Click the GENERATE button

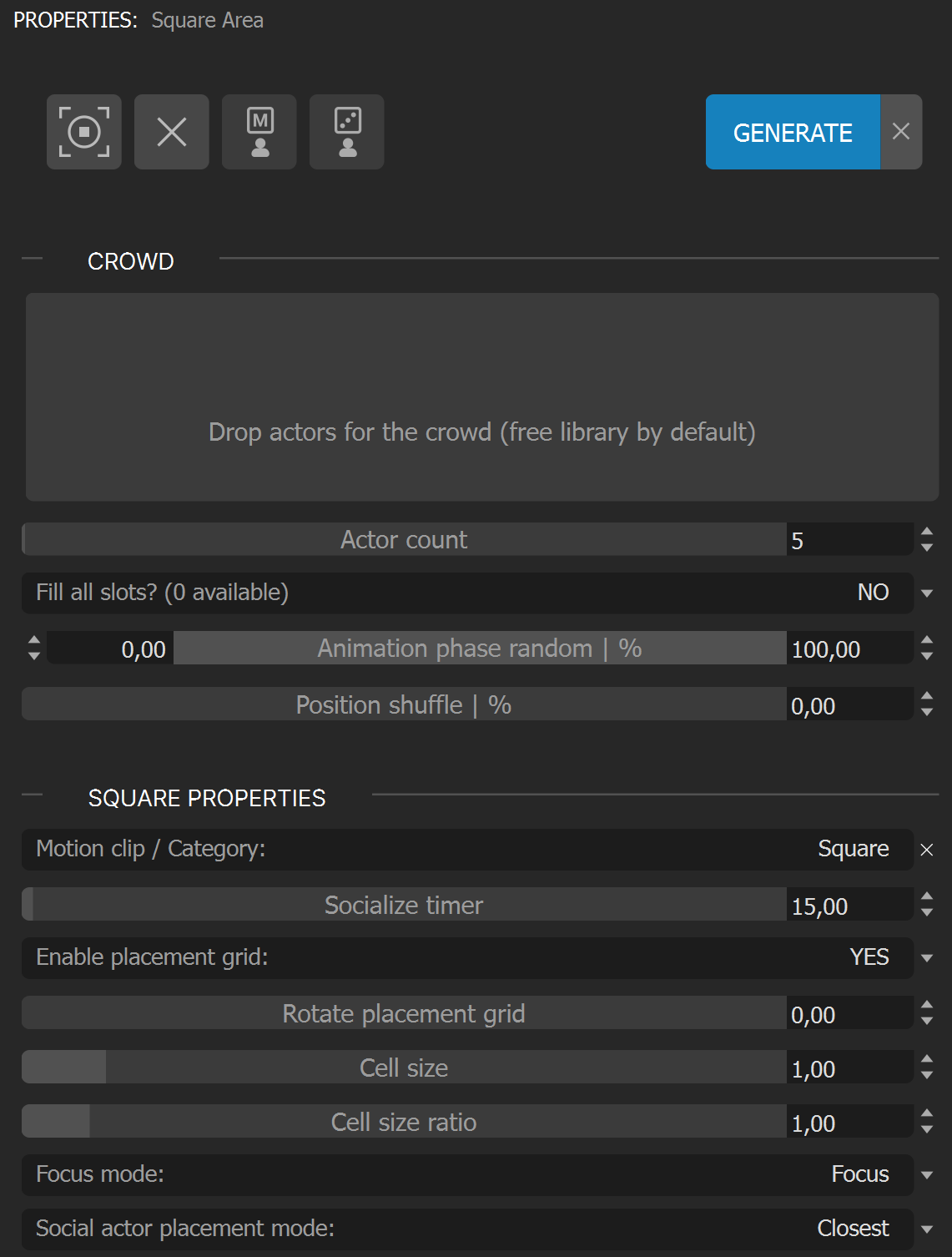click(x=793, y=132)
